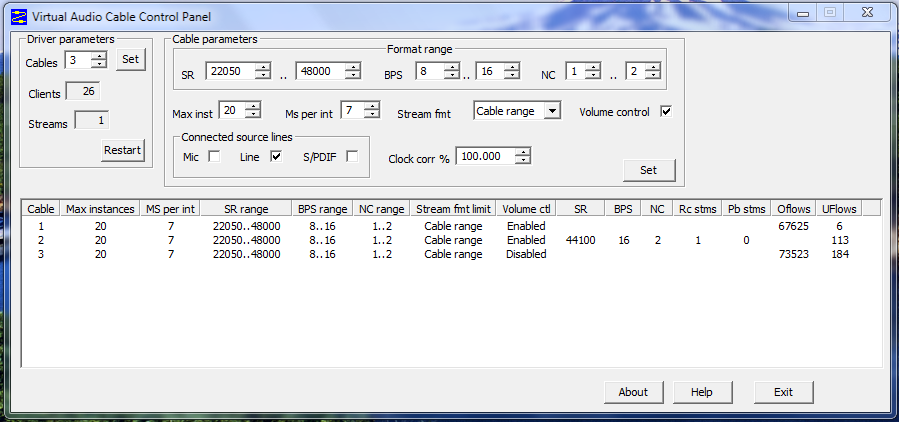Increase the Cables count stepper

click(x=100, y=56)
